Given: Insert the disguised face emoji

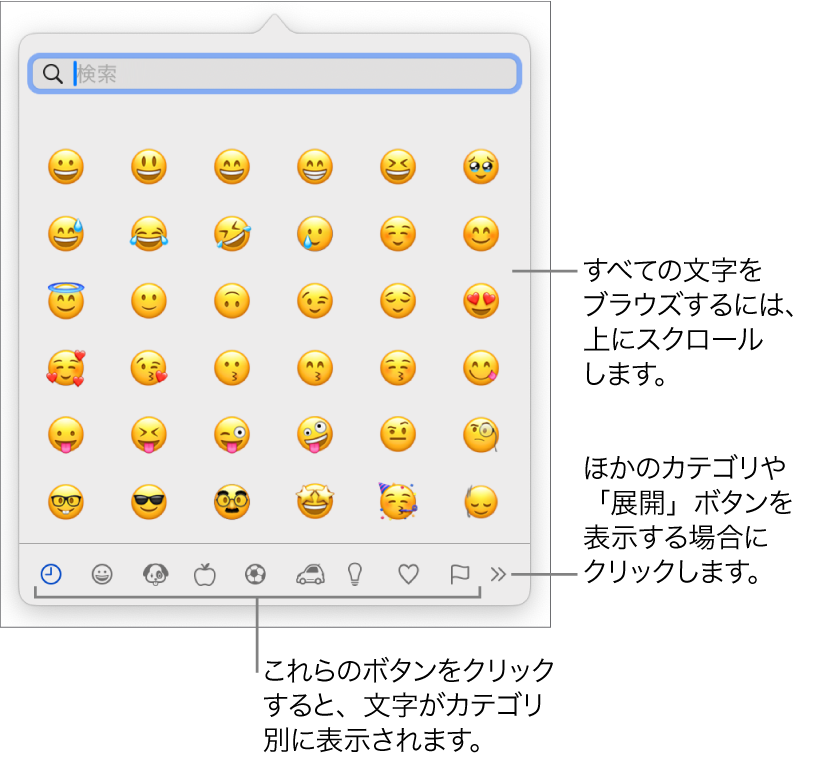Looking at the screenshot, I should coord(232,502).
